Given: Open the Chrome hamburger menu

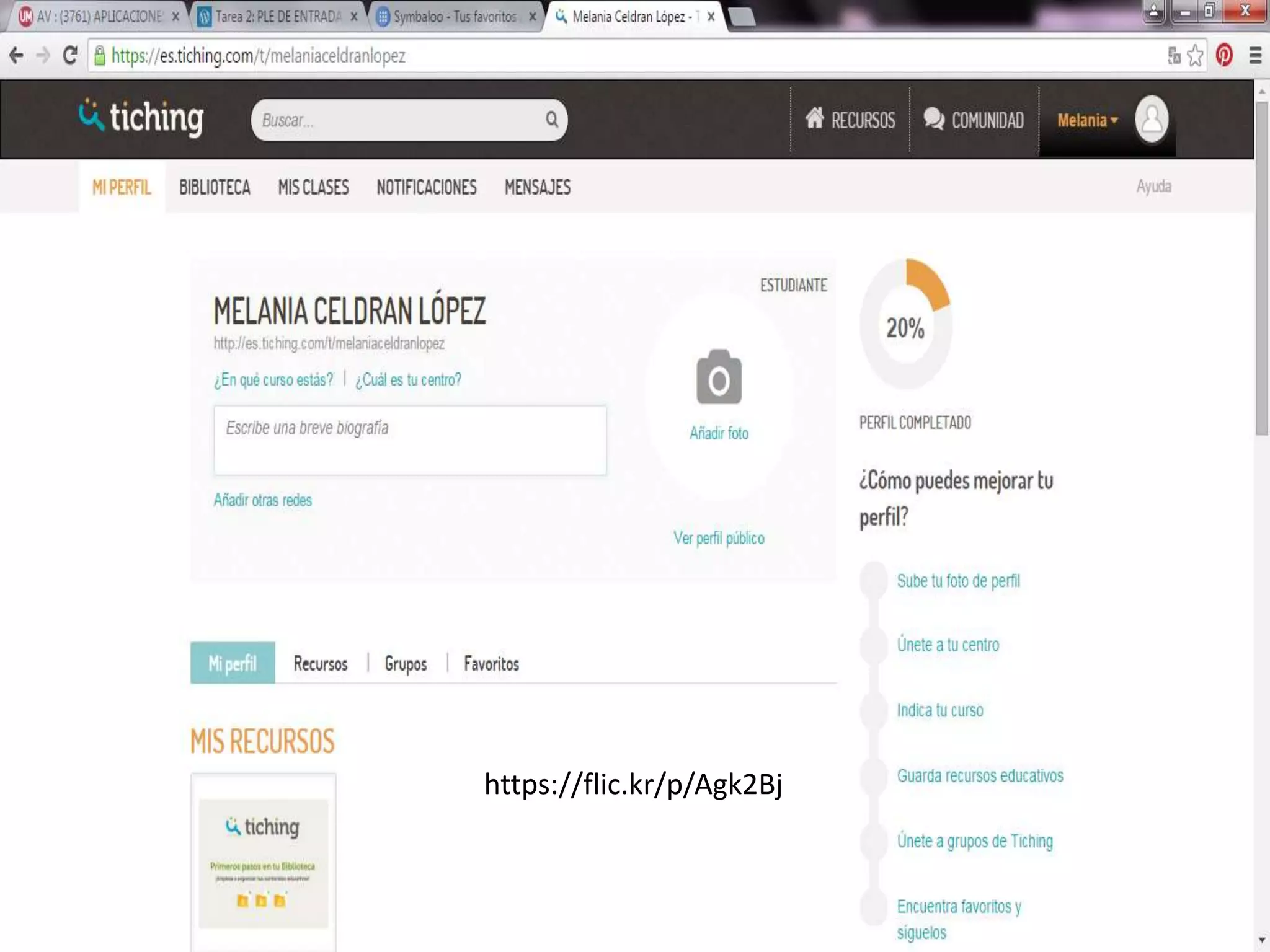Looking at the screenshot, I should pyautogui.click(x=1256, y=56).
